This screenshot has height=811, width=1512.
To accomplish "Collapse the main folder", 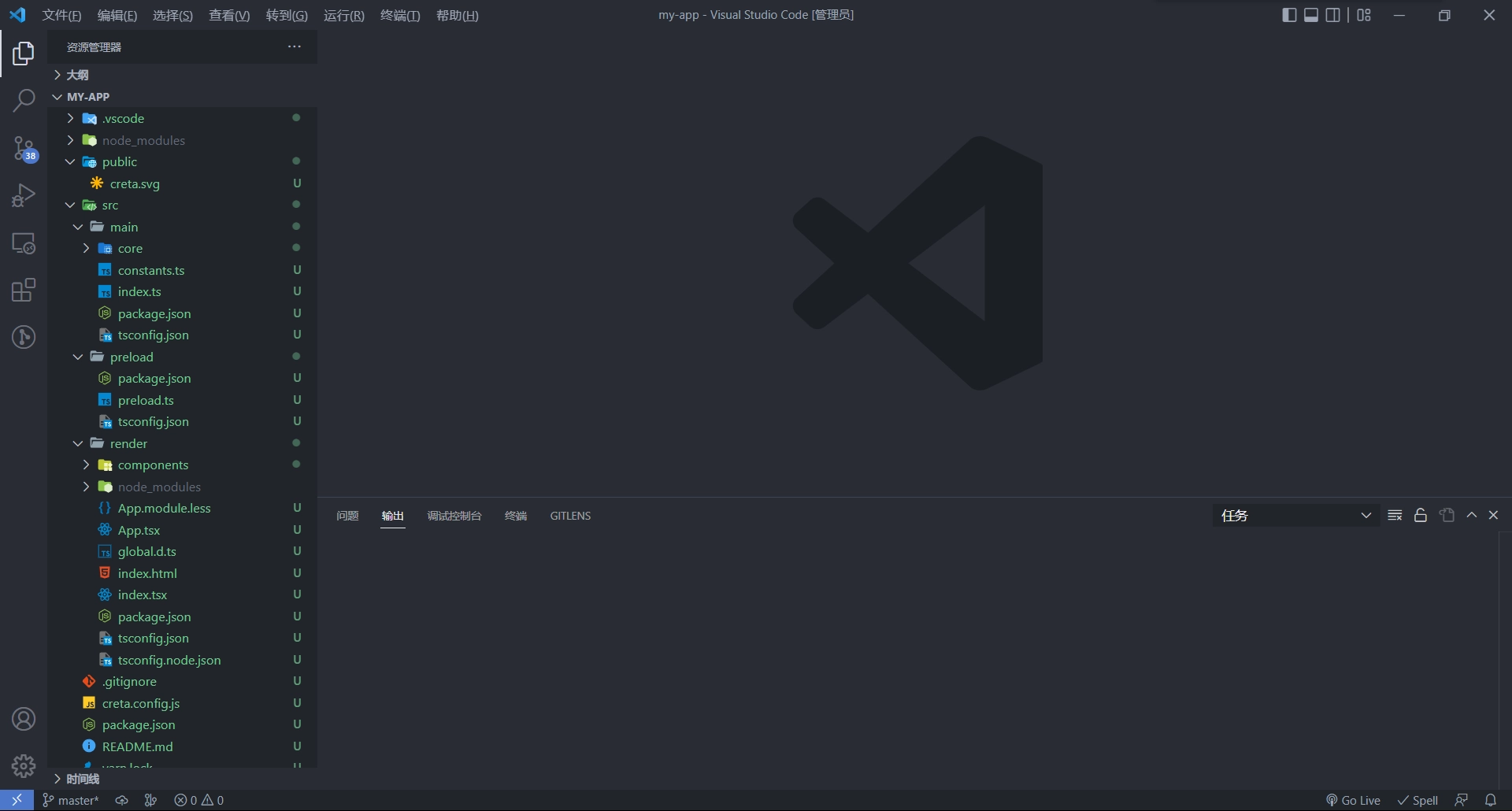I will [x=183, y=227].
